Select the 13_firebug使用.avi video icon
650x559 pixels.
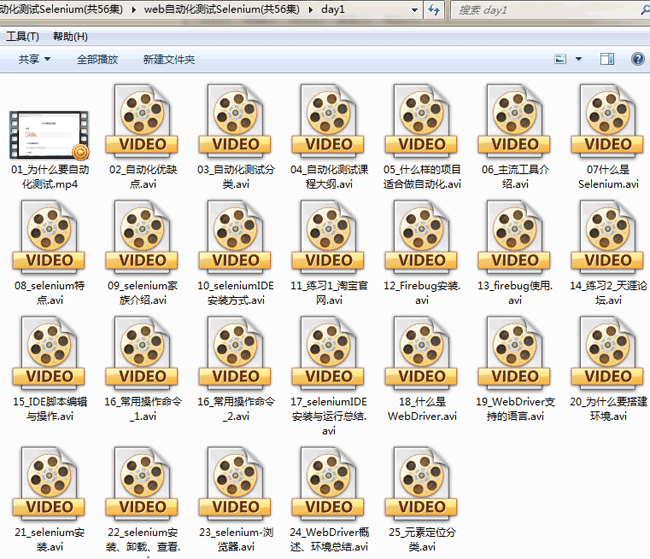[x=515, y=238]
